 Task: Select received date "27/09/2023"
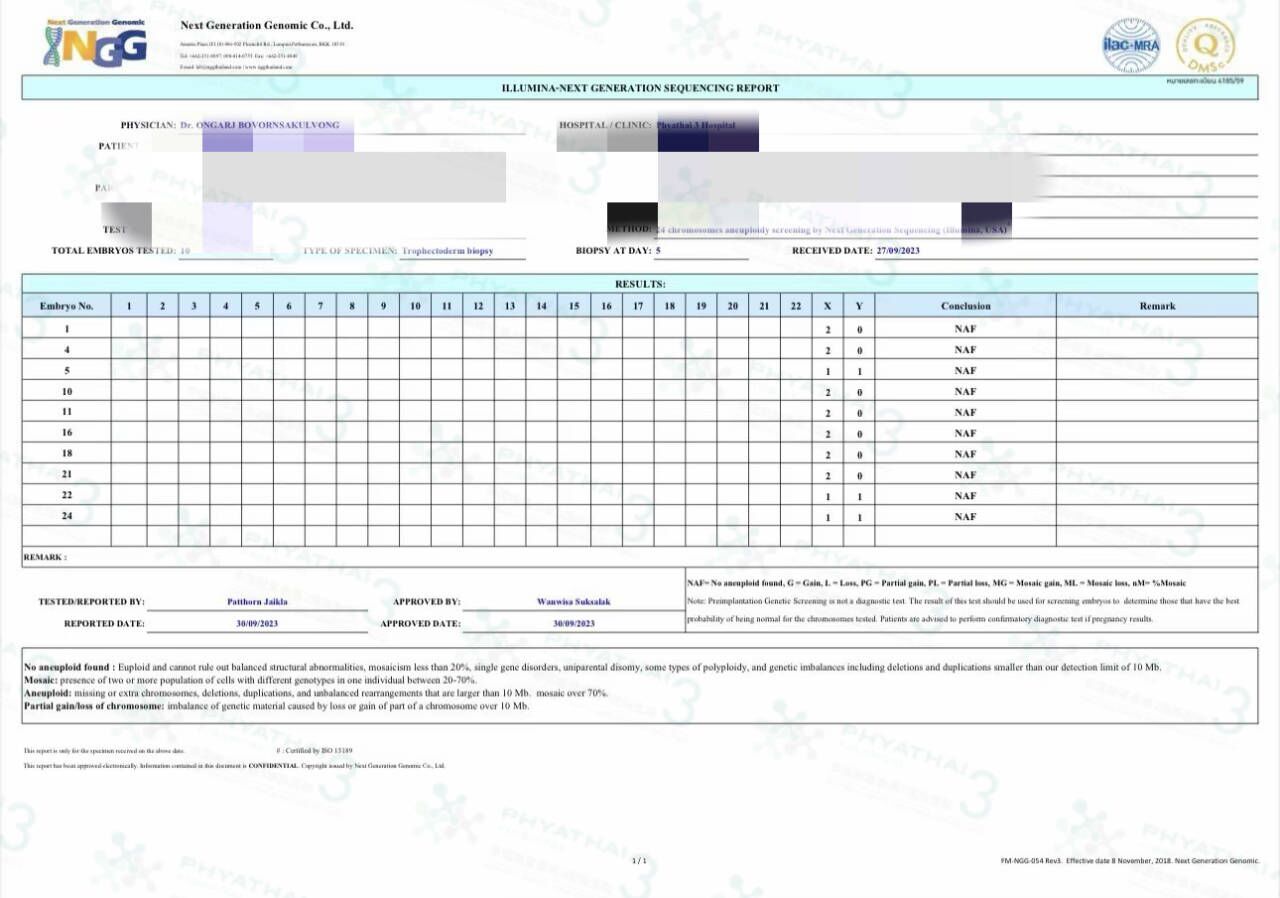point(897,251)
